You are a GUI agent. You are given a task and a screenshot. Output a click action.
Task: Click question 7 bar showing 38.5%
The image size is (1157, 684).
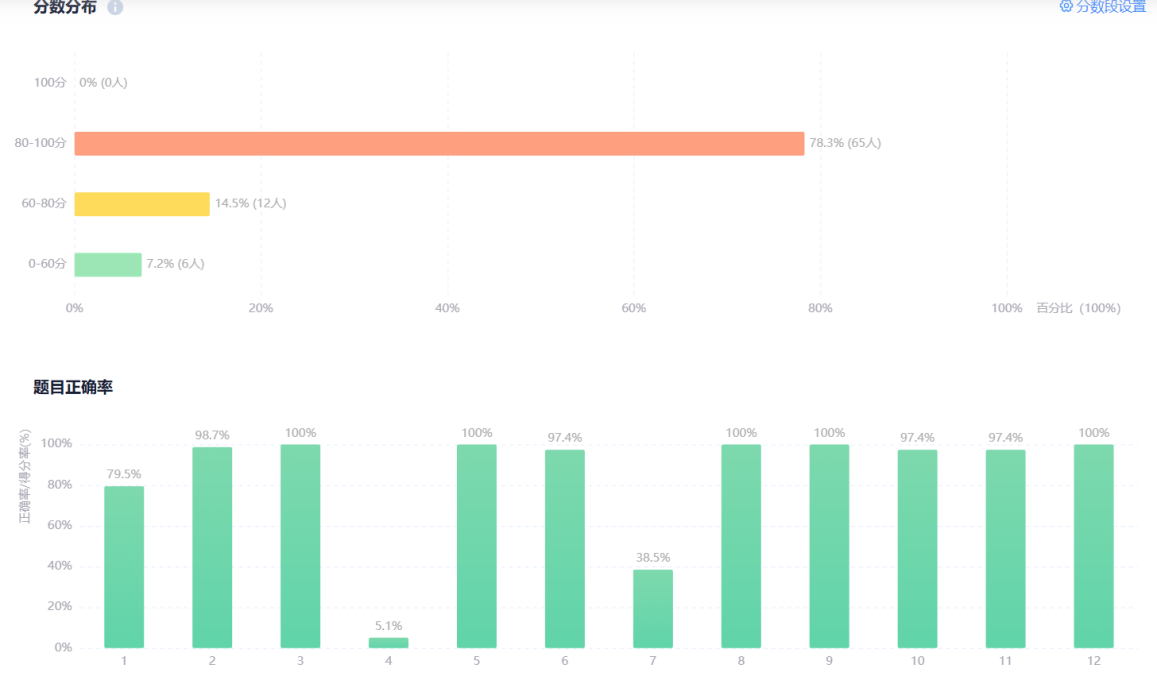(653, 608)
